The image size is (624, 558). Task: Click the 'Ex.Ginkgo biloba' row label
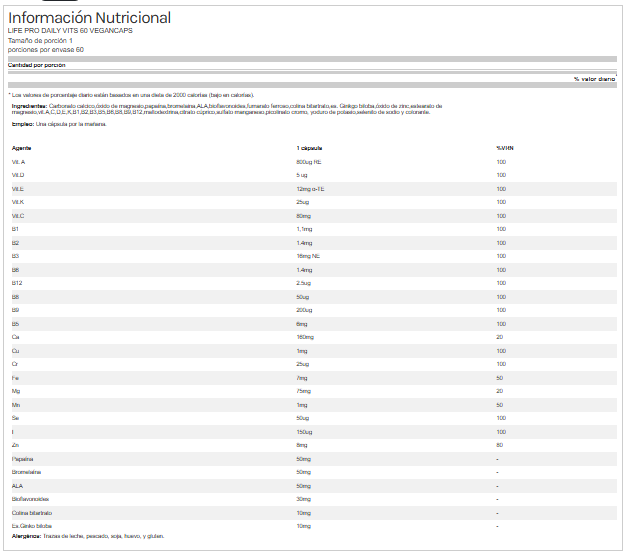(31, 526)
